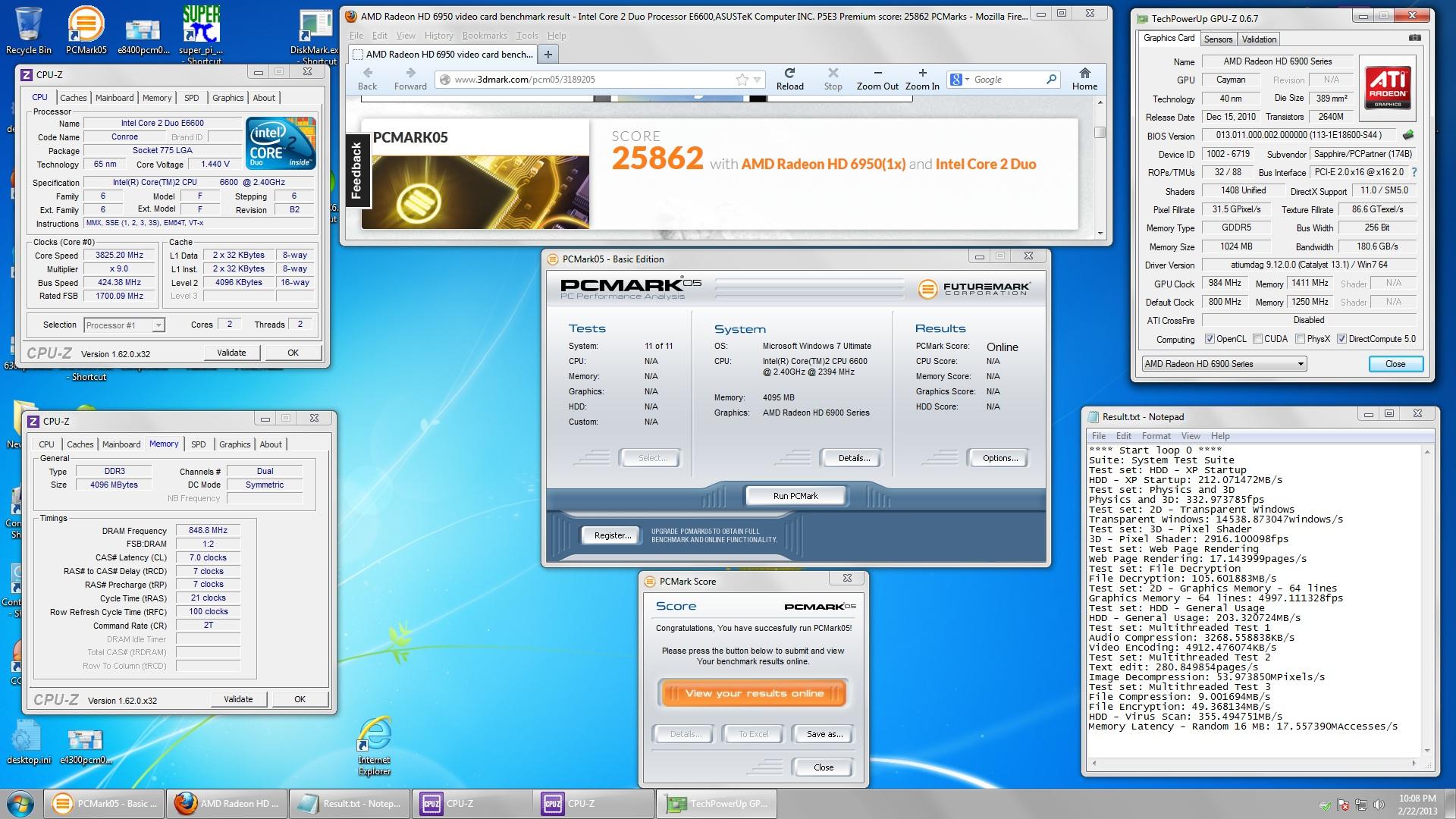Click the search magnifier in Google box
Viewport: 1456px width, 819px height.
tap(1051, 79)
